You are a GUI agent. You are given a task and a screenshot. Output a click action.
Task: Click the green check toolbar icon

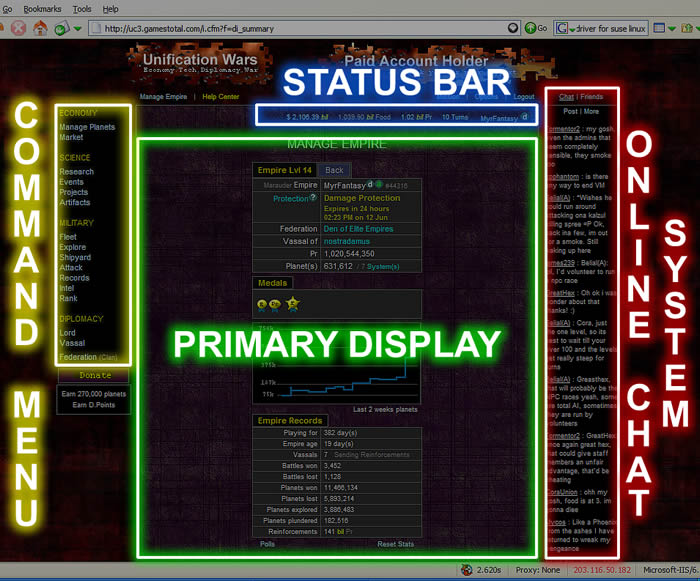tap(61, 28)
